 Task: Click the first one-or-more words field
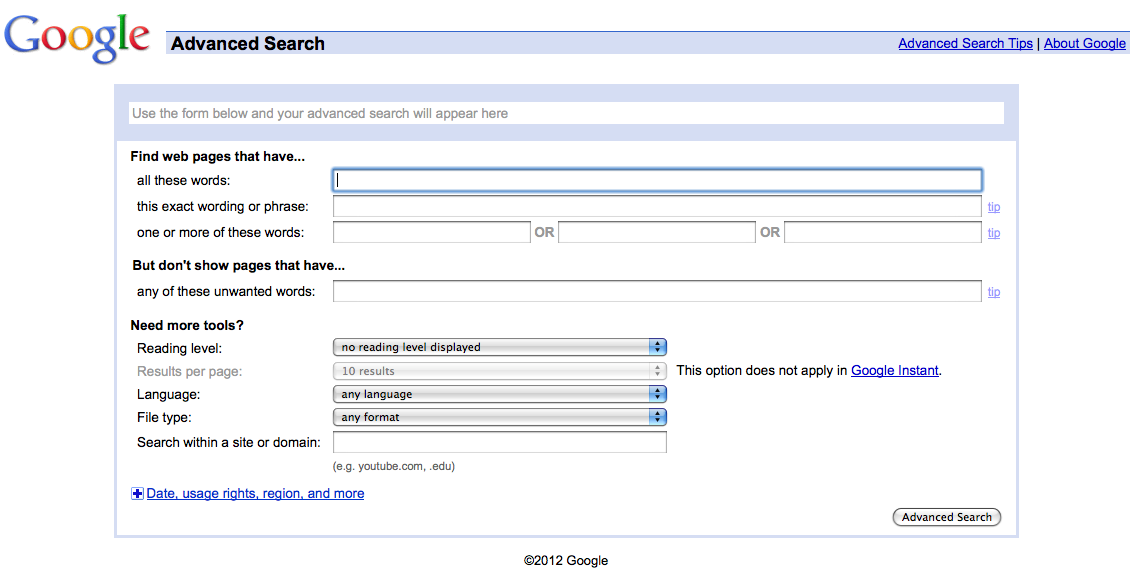[x=432, y=232]
